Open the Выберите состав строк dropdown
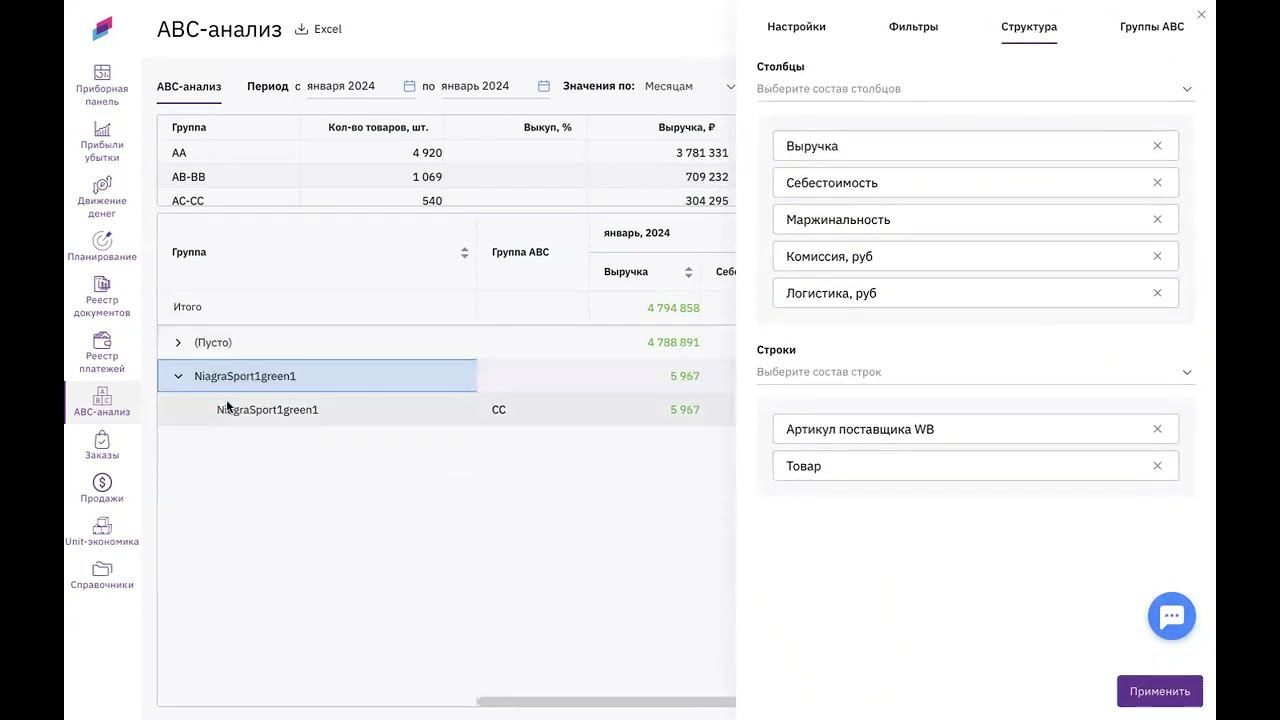Viewport: 1280px width, 720px height. pos(975,372)
